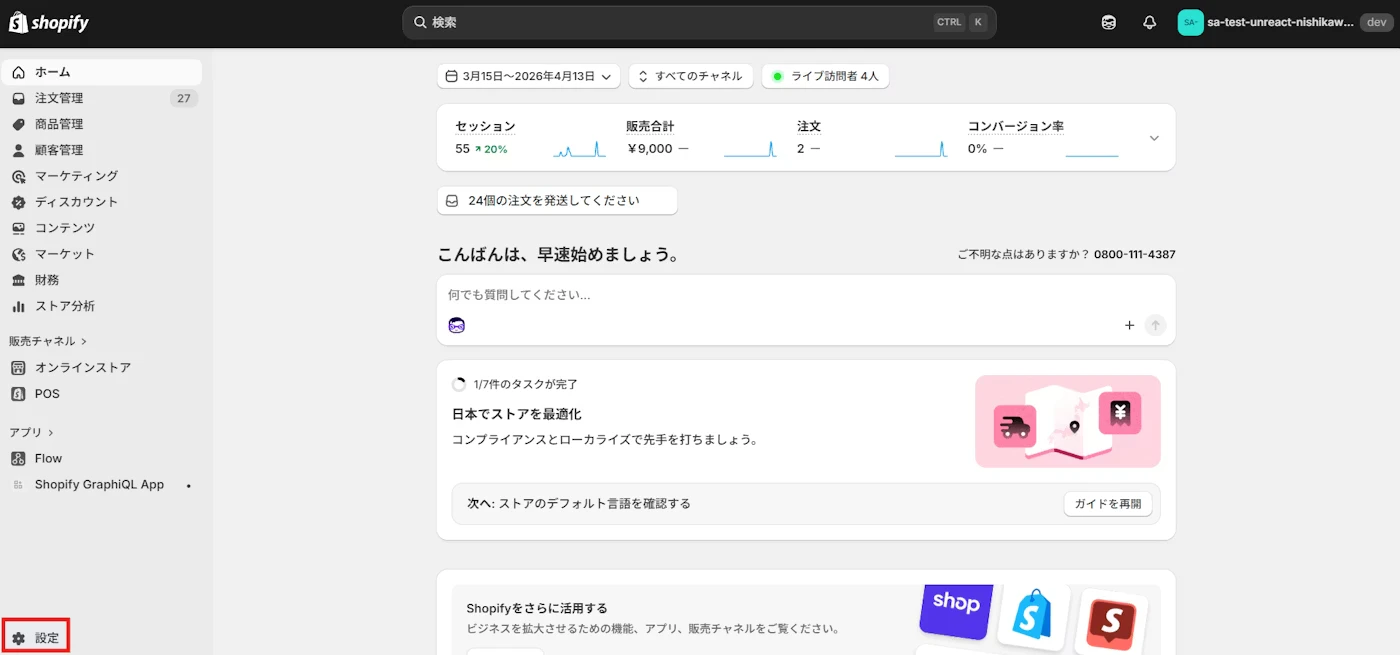Go to ストア分析 in the sidebar

(x=102, y=306)
